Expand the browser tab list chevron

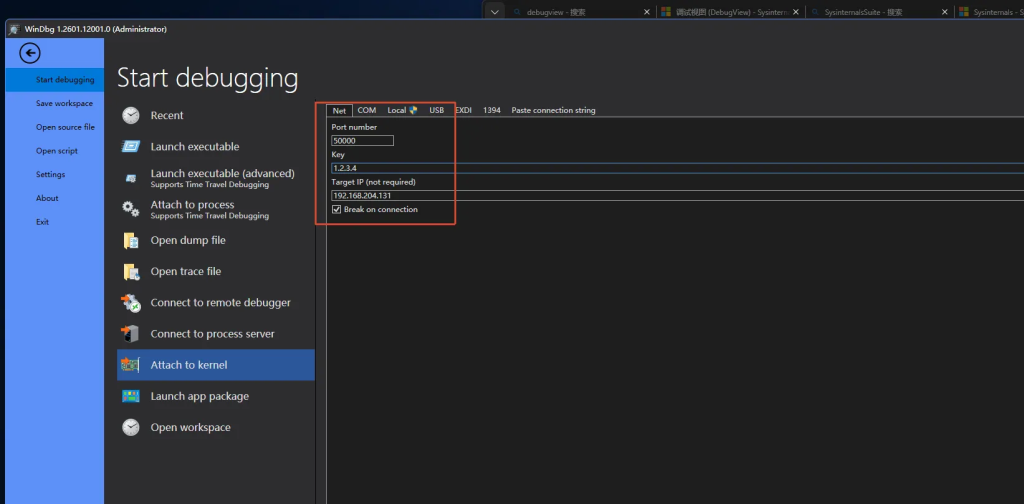(495, 12)
